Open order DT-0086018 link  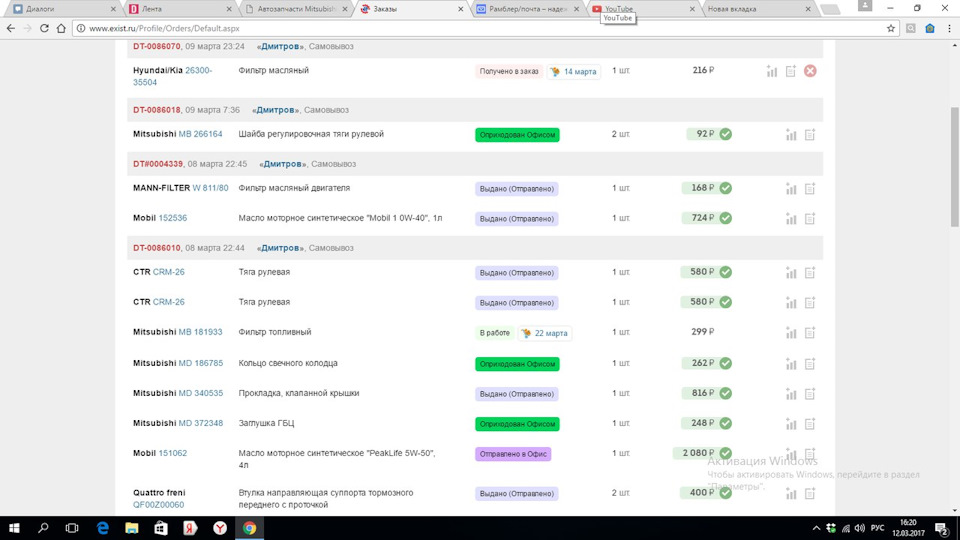point(157,110)
